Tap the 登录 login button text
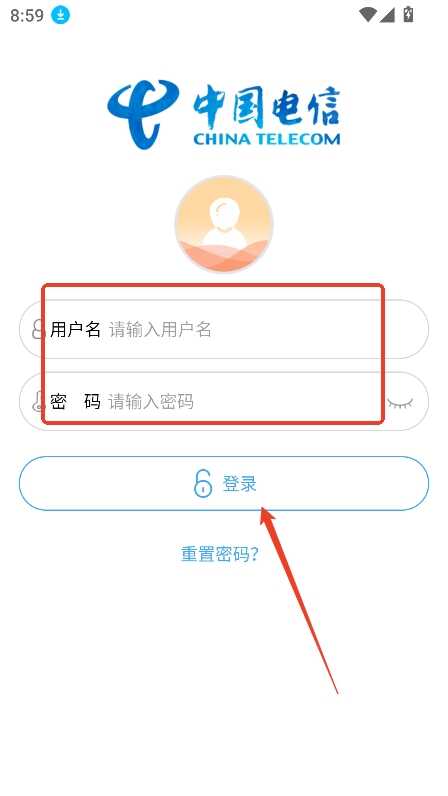Viewport: 448px width, 796px height. click(x=239, y=483)
